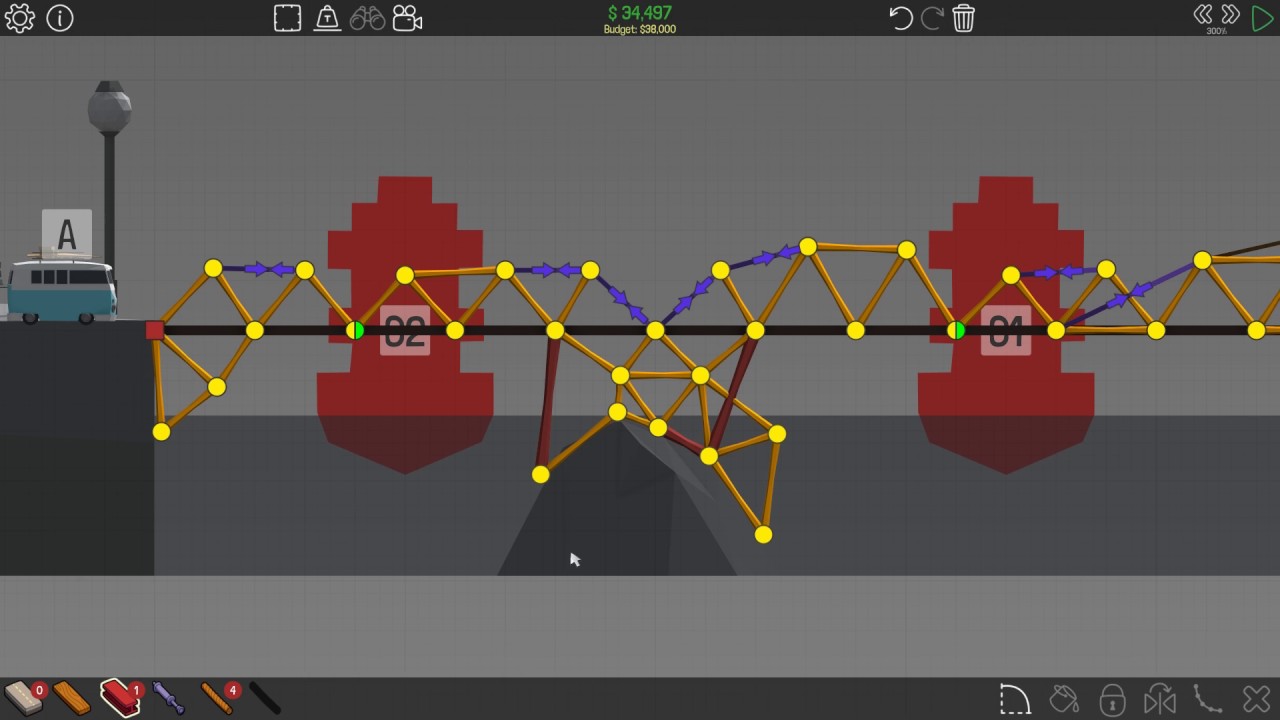Select the red steel material
Viewport: 1280px width, 720px height.
[121, 698]
